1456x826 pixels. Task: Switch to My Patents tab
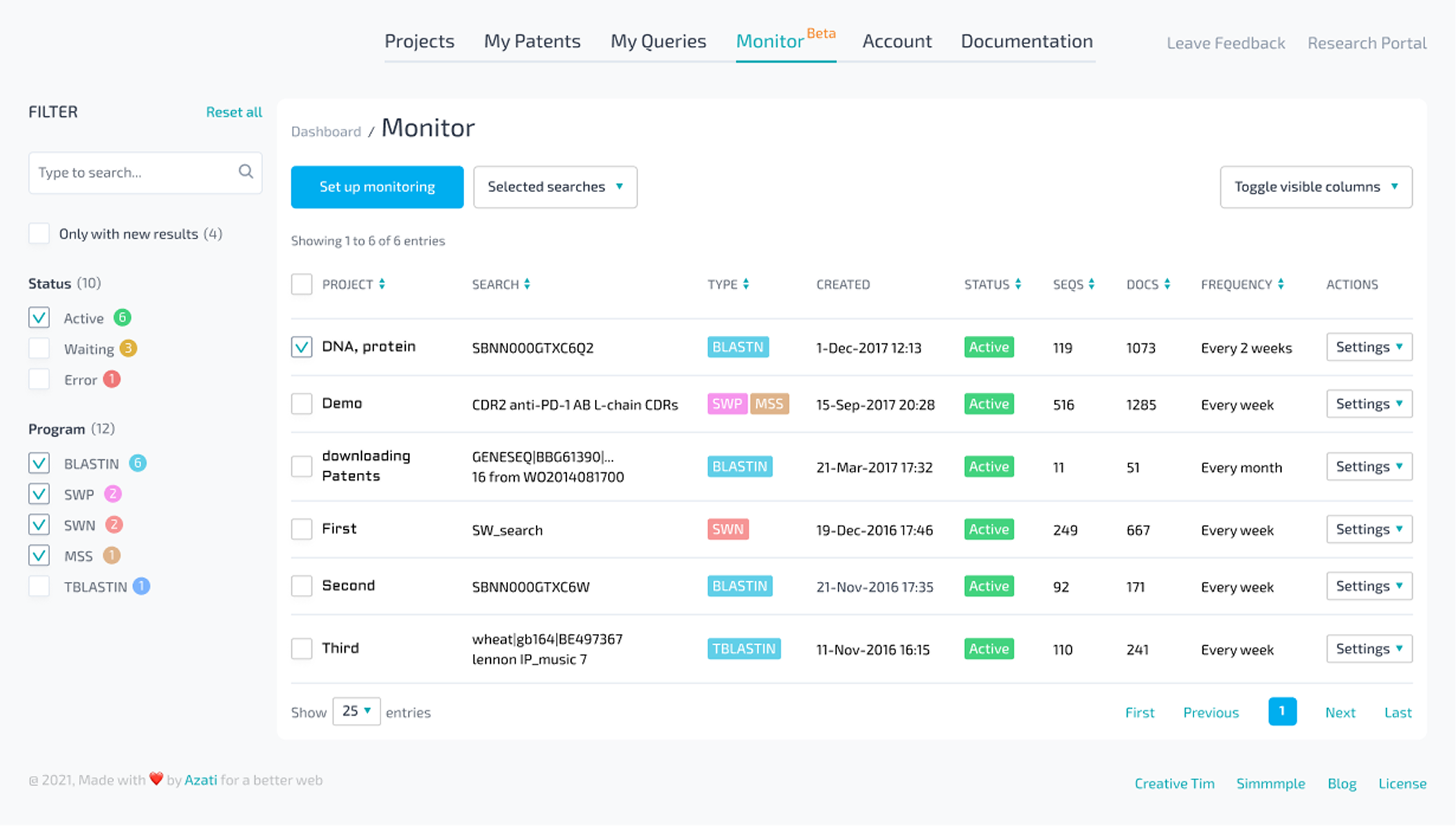pyautogui.click(x=532, y=41)
